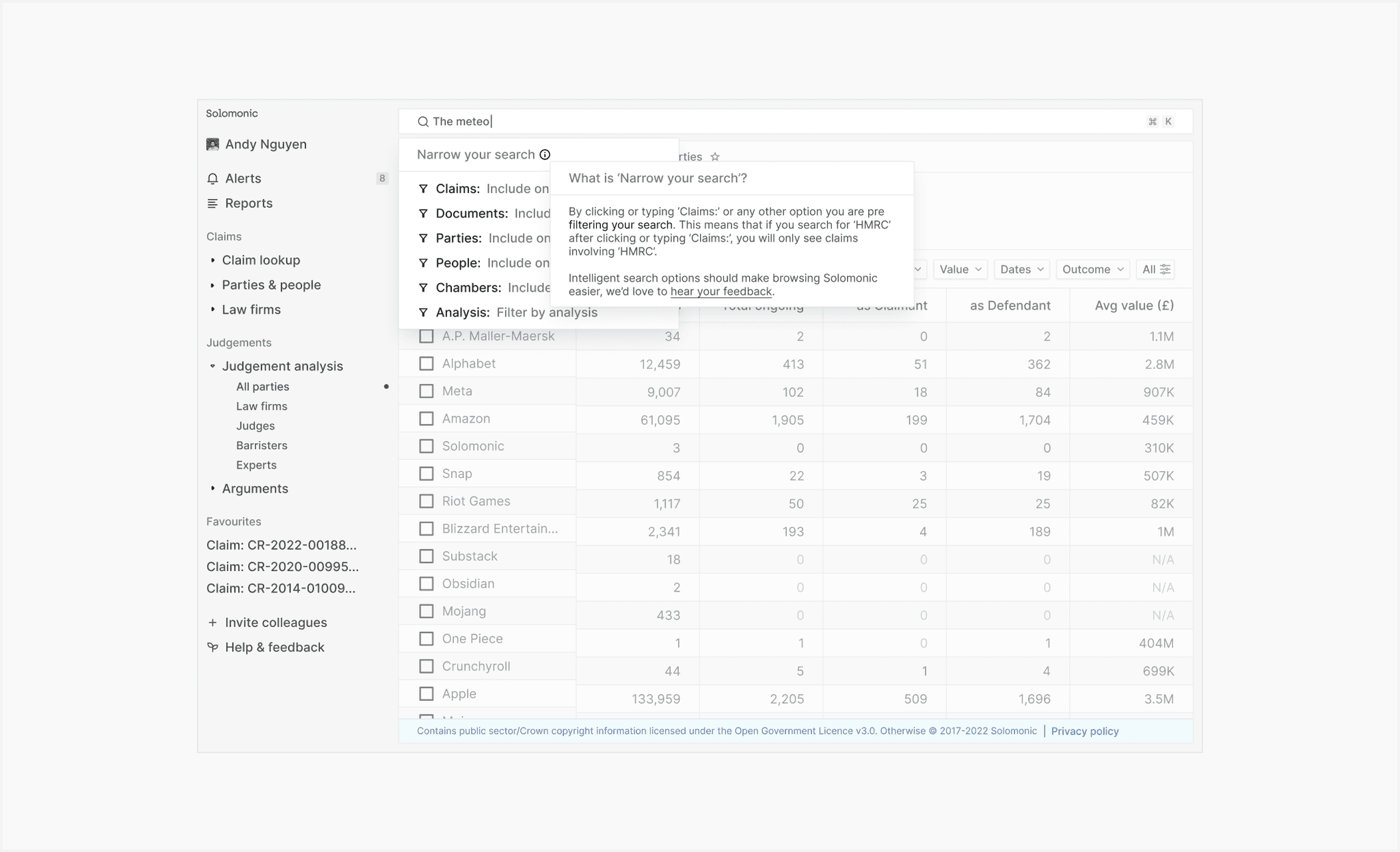Click the Narrow your search info icon

pos(545,155)
